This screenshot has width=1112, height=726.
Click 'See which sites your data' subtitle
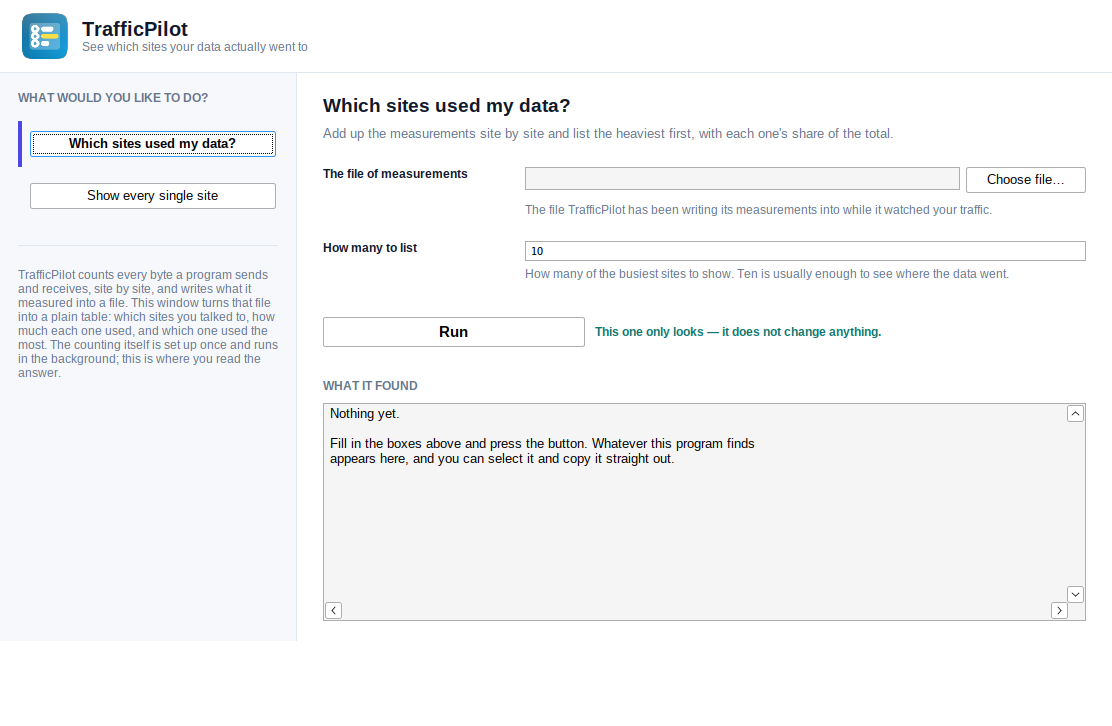[x=195, y=47]
